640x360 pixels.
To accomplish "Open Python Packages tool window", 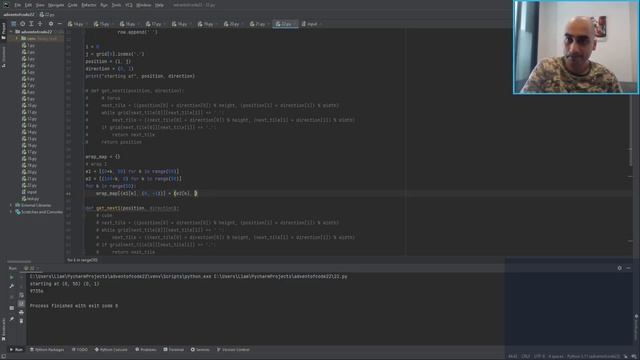I will (x=47, y=350).
